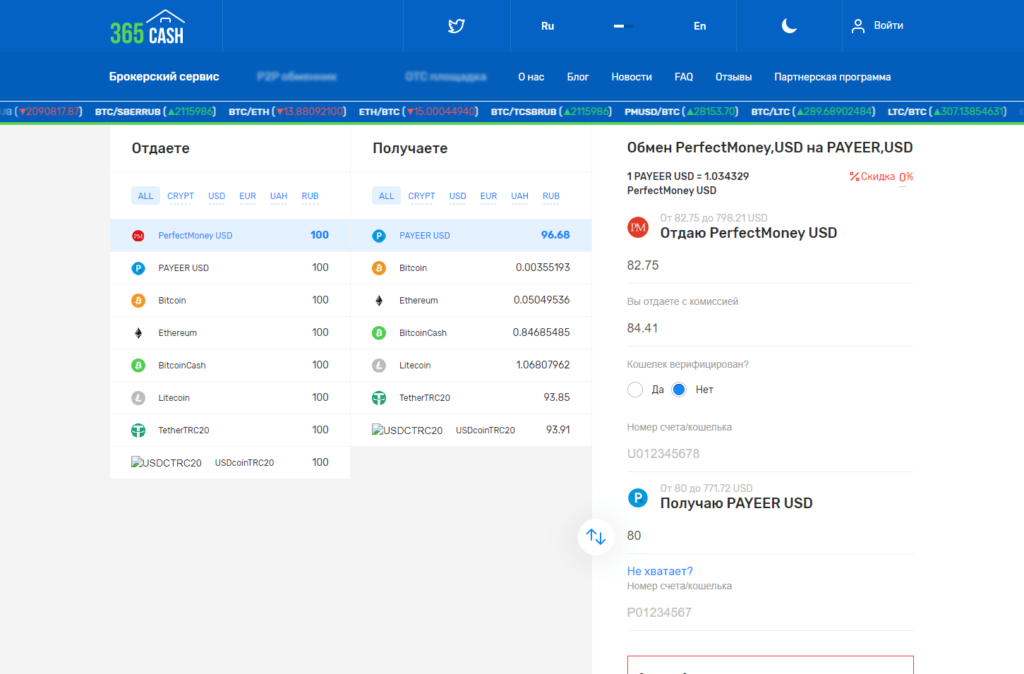
Task: Select Bitcoin icon in Получаете list
Action: (379, 268)
